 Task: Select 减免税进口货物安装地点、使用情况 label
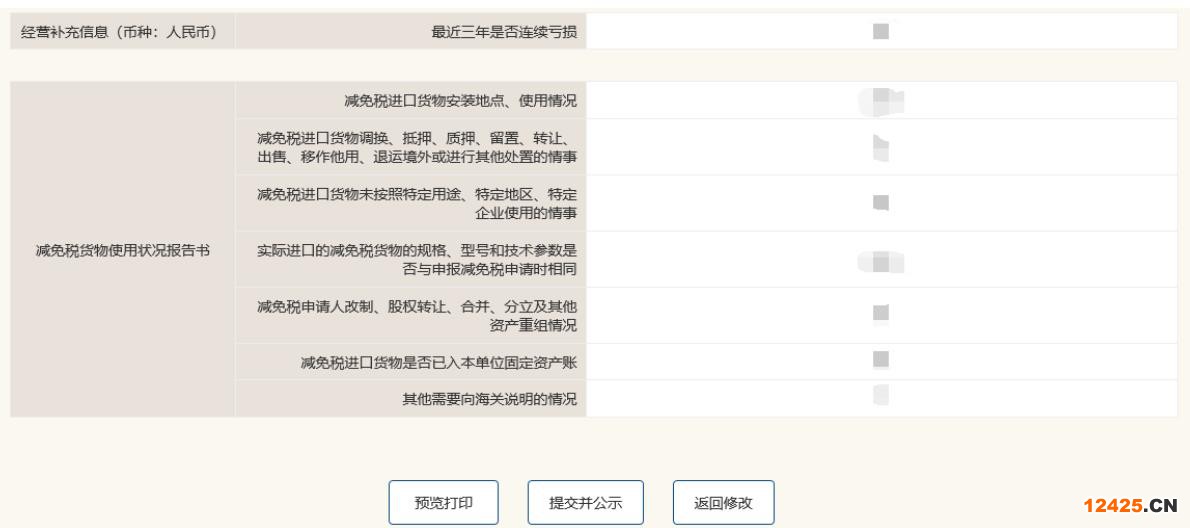coord(460,101)
